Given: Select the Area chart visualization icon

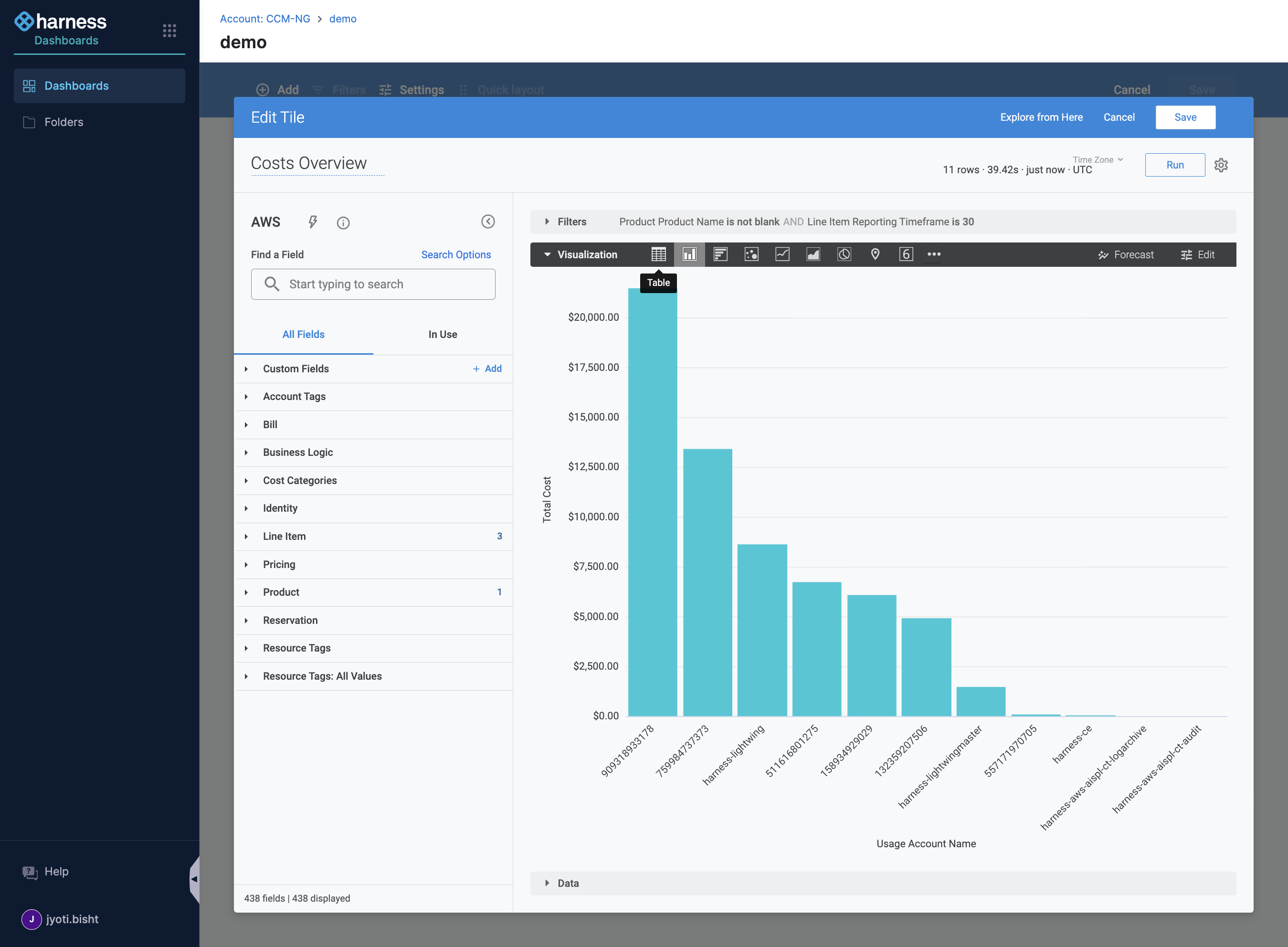Looking at the screenshot, I should pyautogui.click(x=813, y=254).
